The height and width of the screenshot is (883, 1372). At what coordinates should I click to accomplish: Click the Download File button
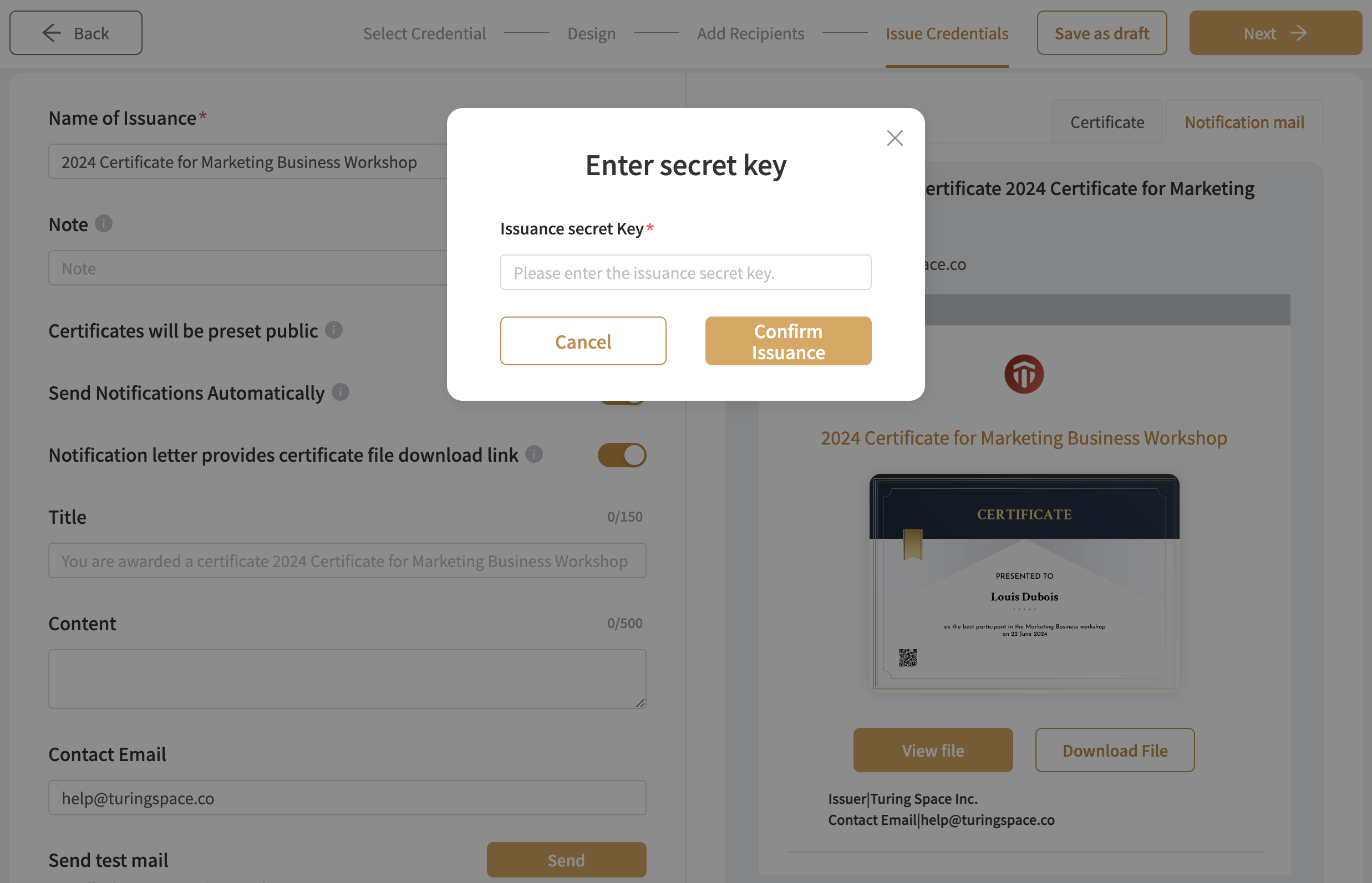1115,750
